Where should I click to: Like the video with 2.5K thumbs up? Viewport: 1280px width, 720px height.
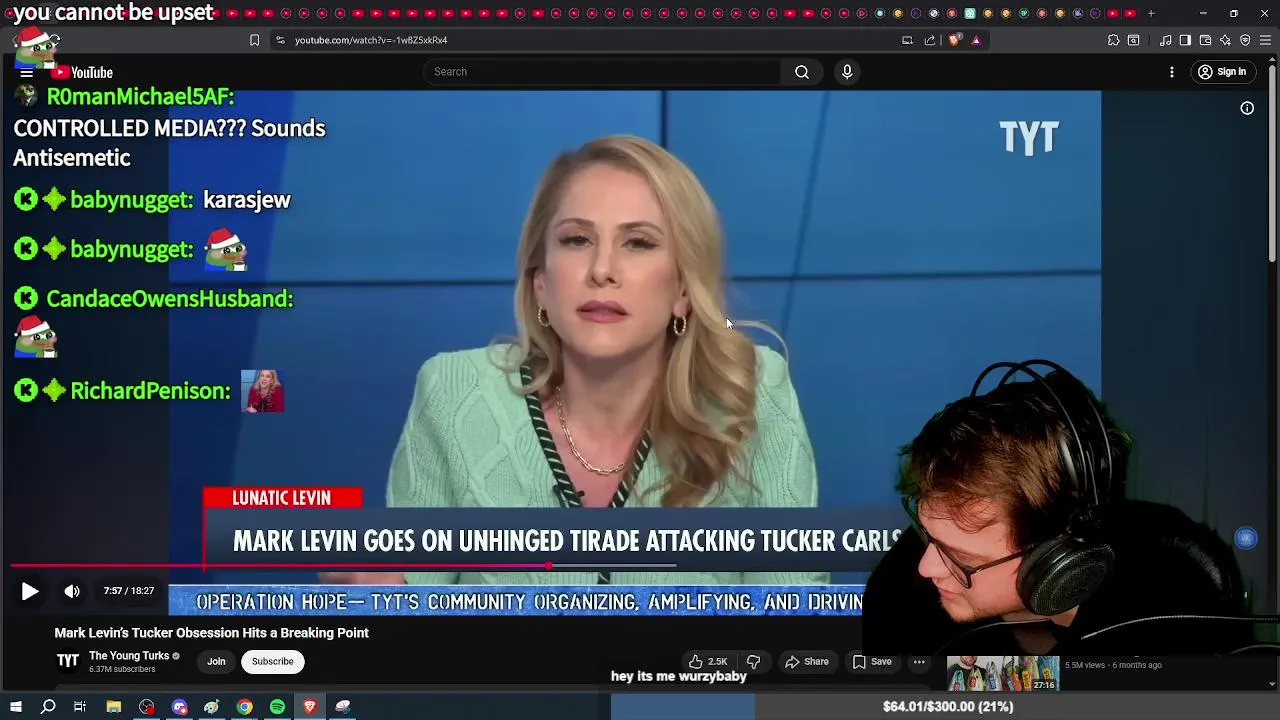708,662
